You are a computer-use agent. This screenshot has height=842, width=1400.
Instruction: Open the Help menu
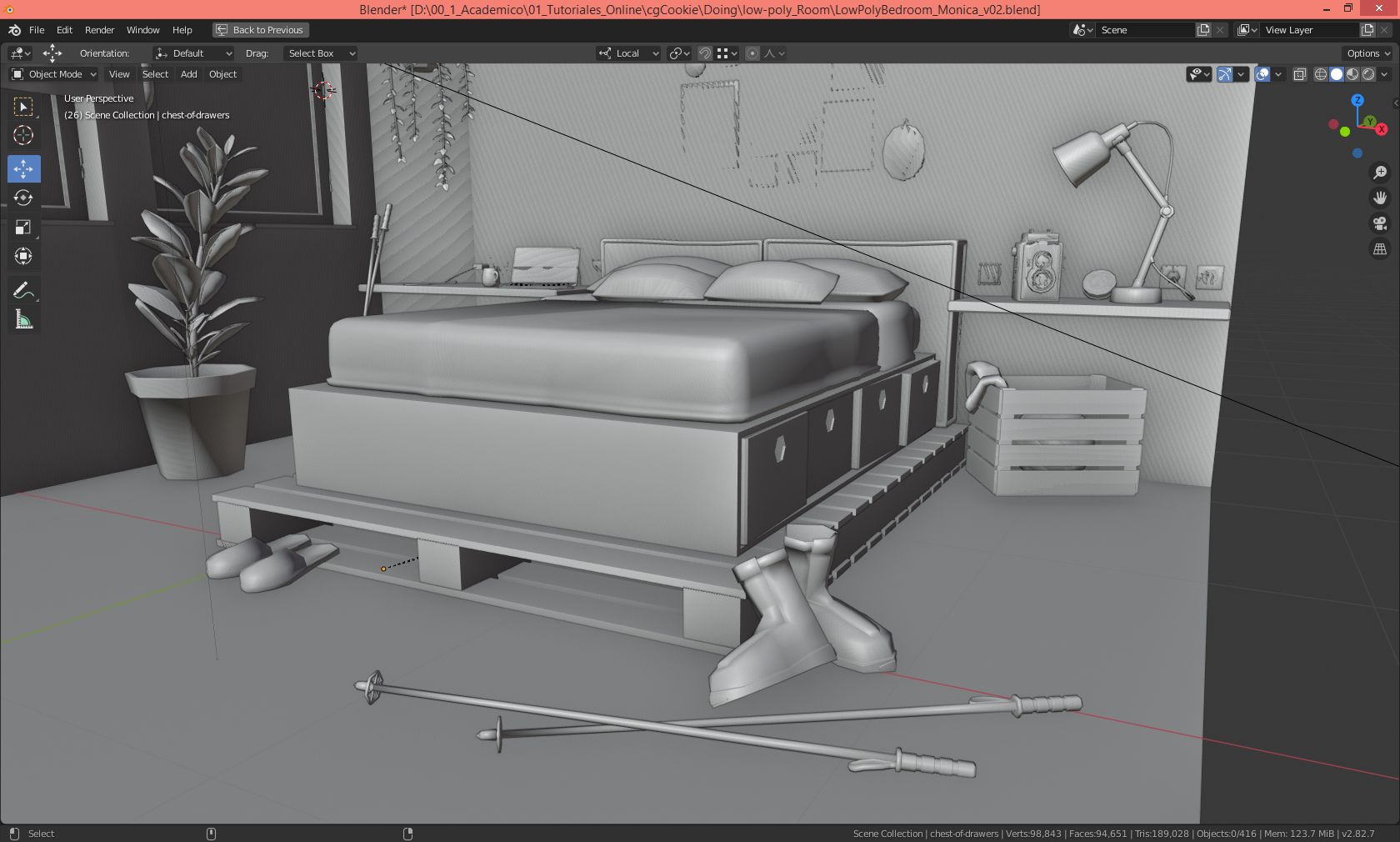tap(182, 30)
